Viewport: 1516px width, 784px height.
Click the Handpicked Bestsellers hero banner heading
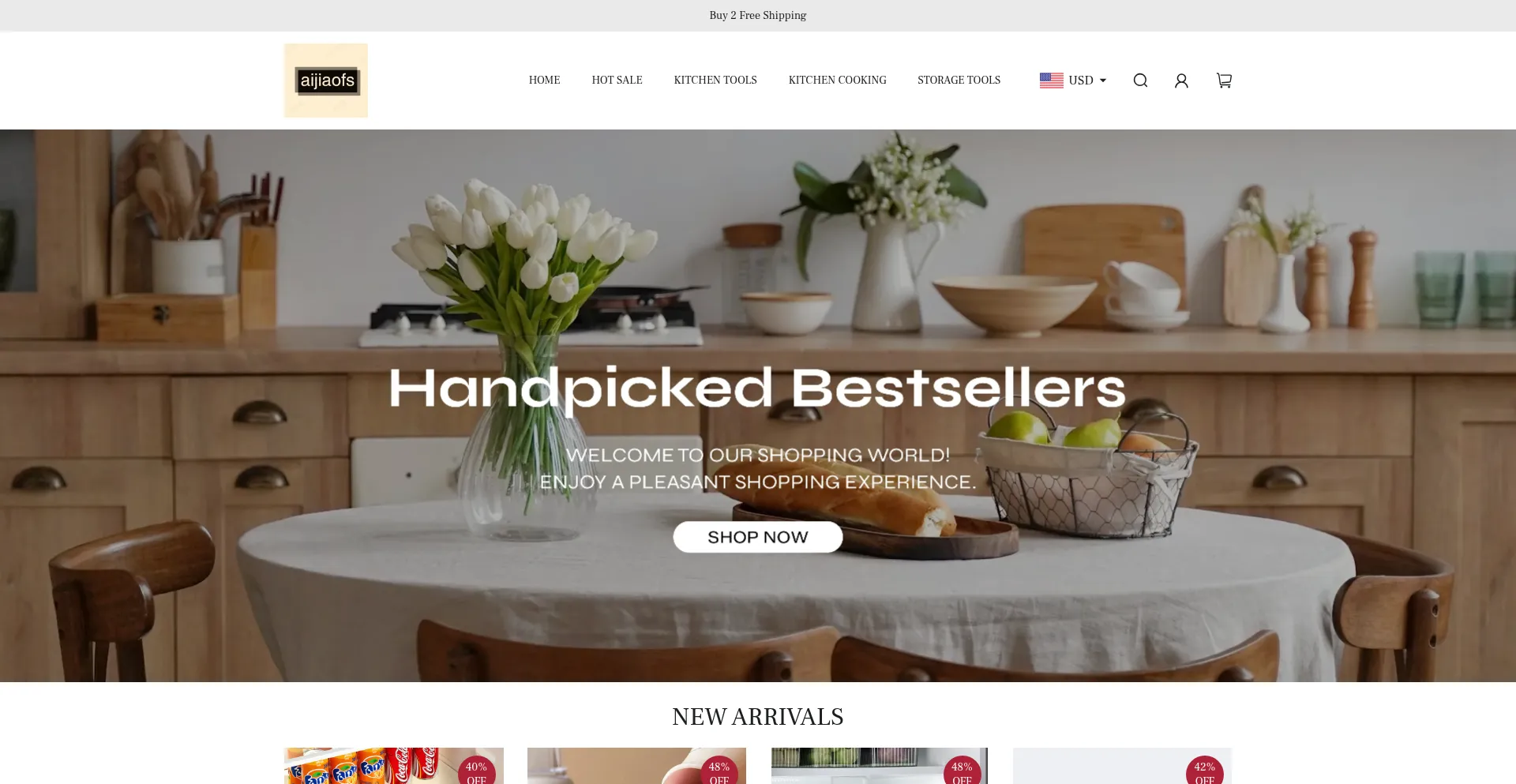coord(757,389)
